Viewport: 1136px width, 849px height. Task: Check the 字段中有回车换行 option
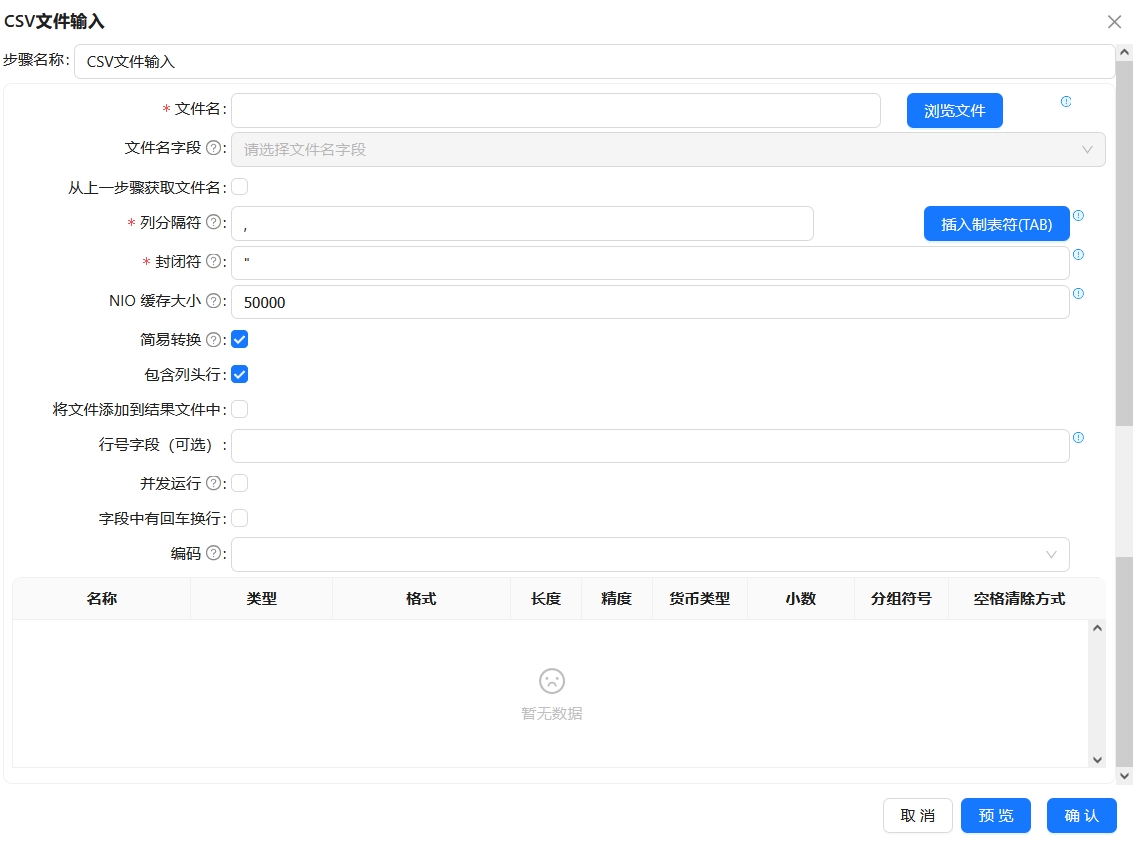coord(240,518)
